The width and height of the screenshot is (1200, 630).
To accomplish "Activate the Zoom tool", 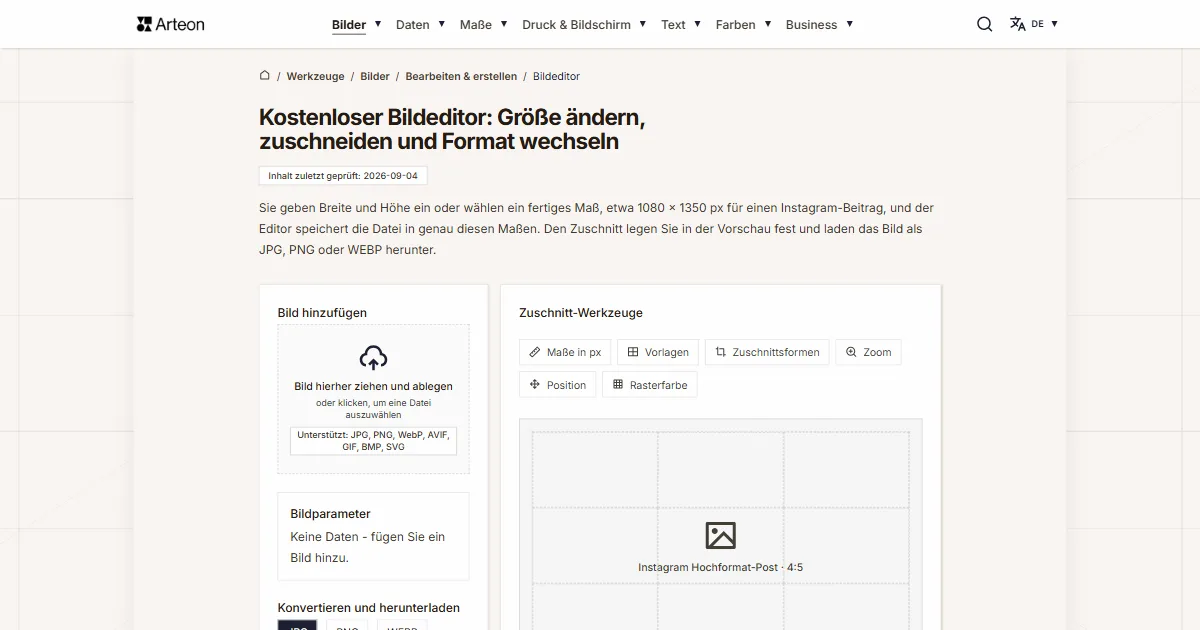I will click(x=868, y=352).
